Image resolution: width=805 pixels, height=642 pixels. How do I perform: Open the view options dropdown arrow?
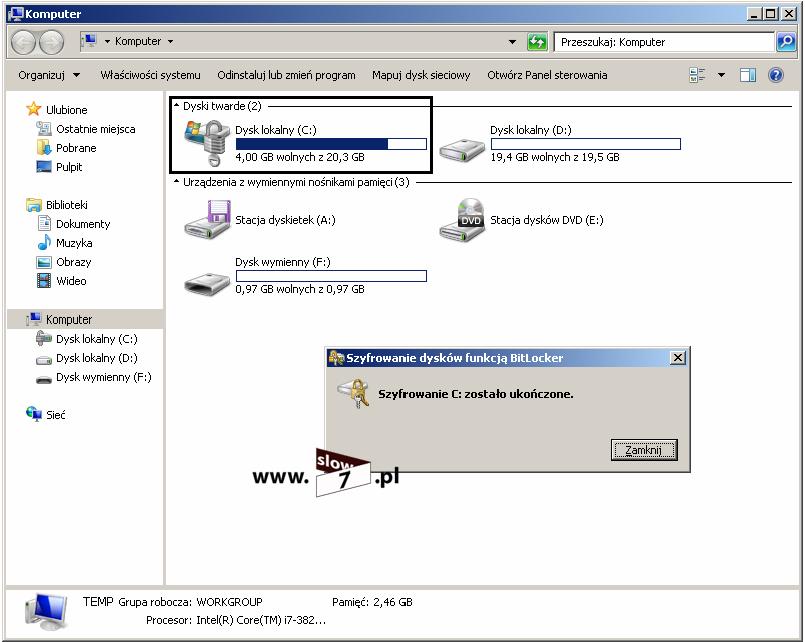(721, 75)
